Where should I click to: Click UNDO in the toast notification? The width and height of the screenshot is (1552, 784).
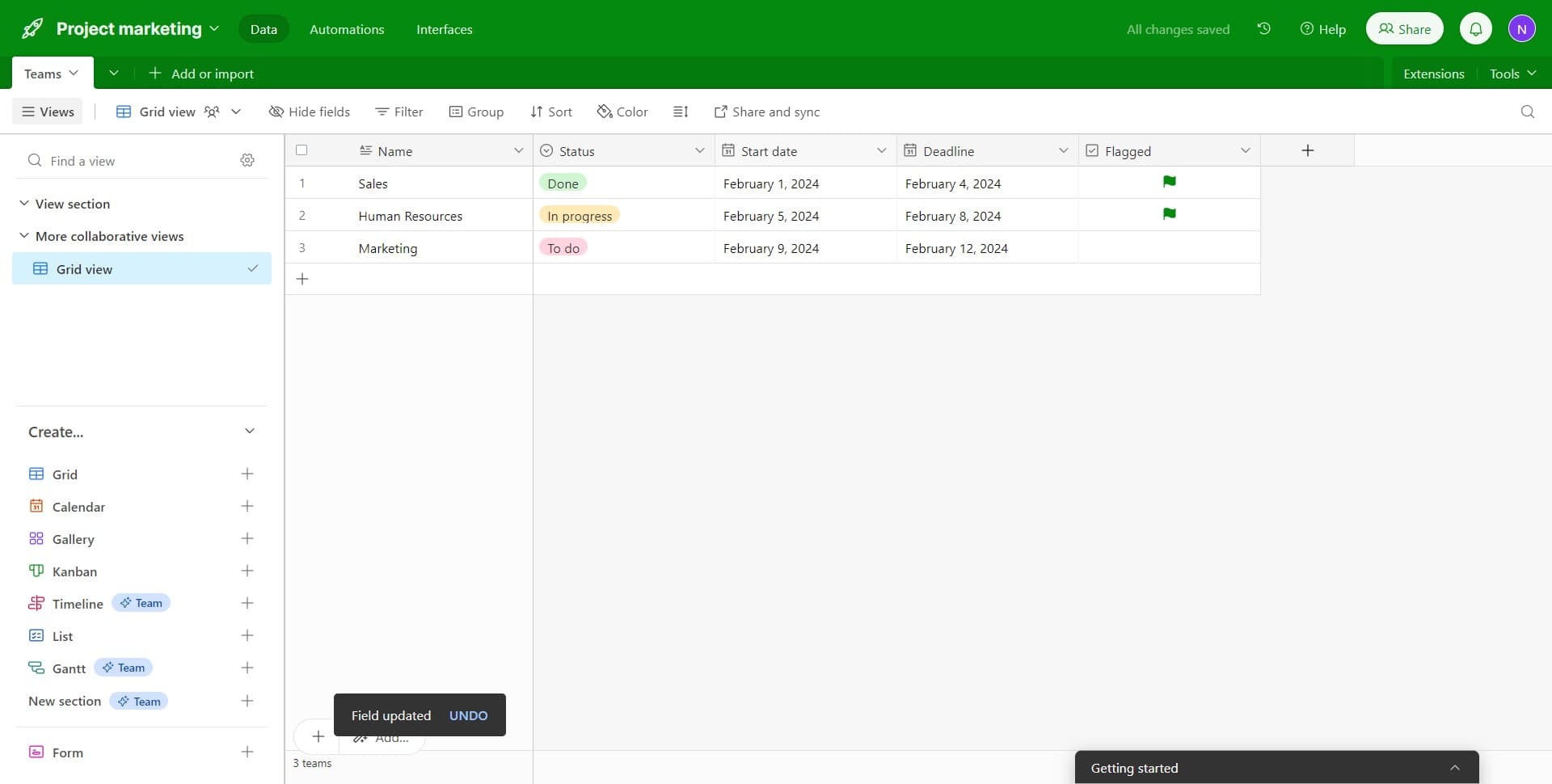(x=468, y=715)
